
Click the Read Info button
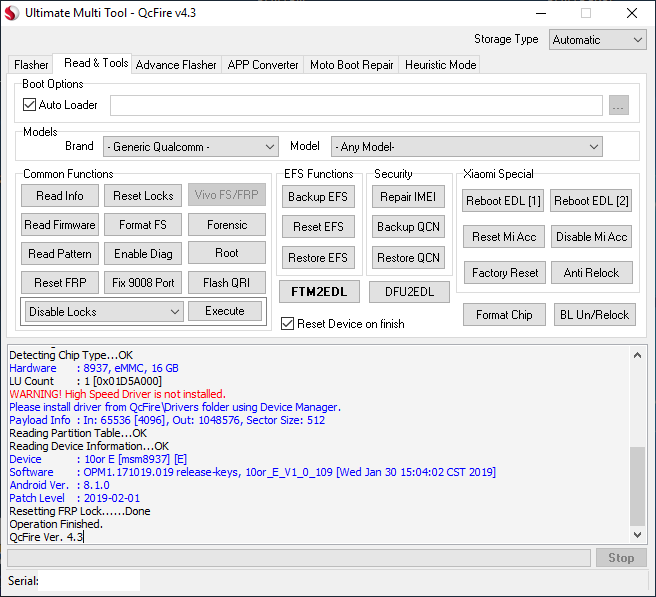pyautogui.click(x=60, y=196)
